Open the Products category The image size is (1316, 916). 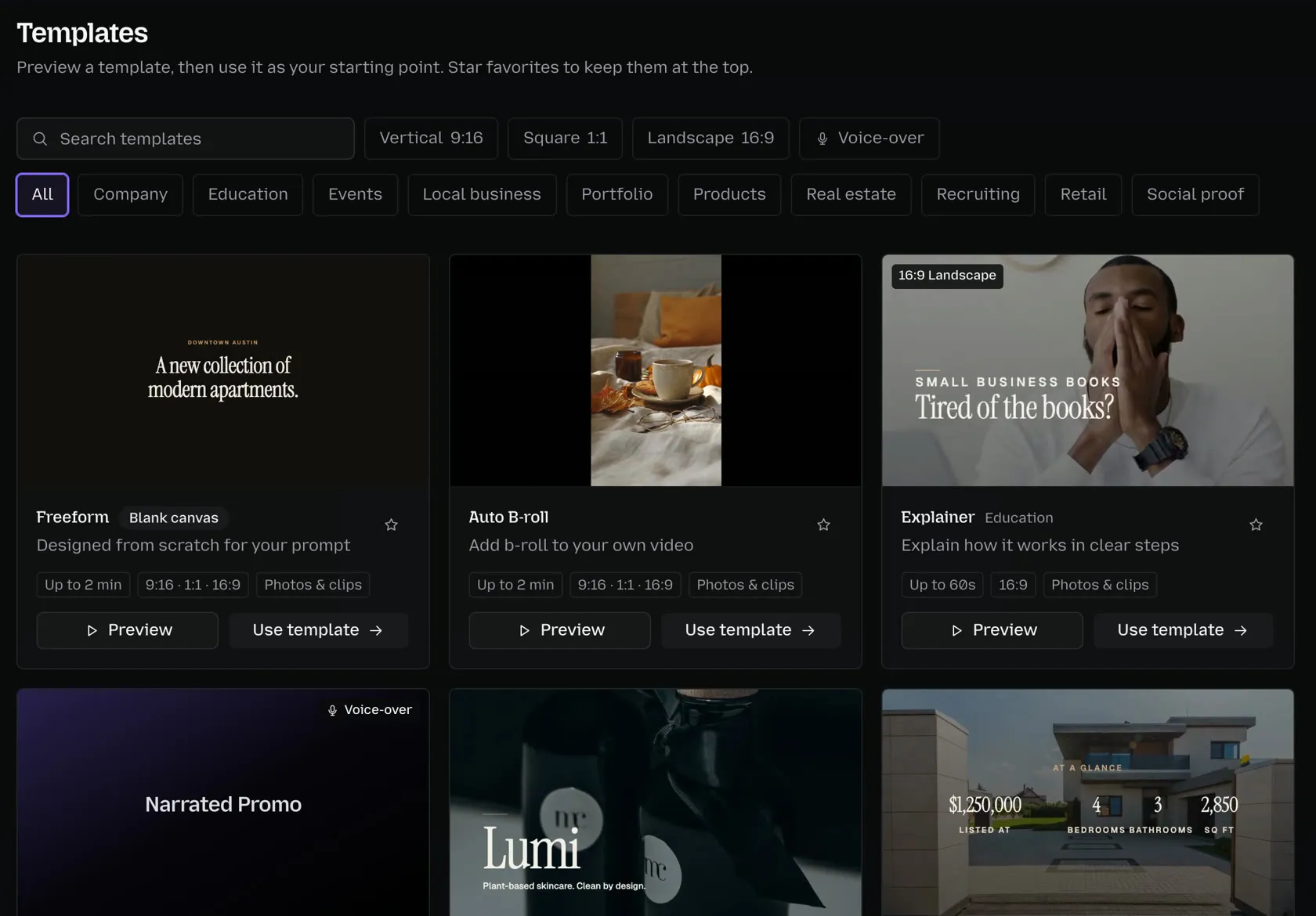pos(729,194)
